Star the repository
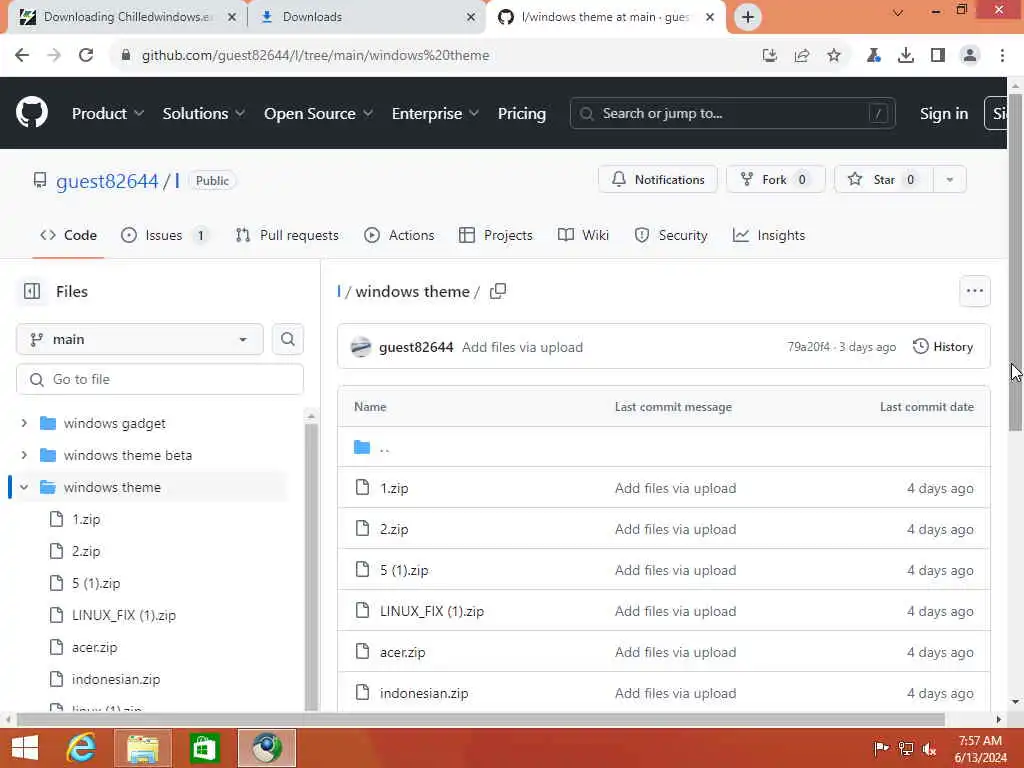This screenshot has height=768, width=1024. [x=884, y=180]
